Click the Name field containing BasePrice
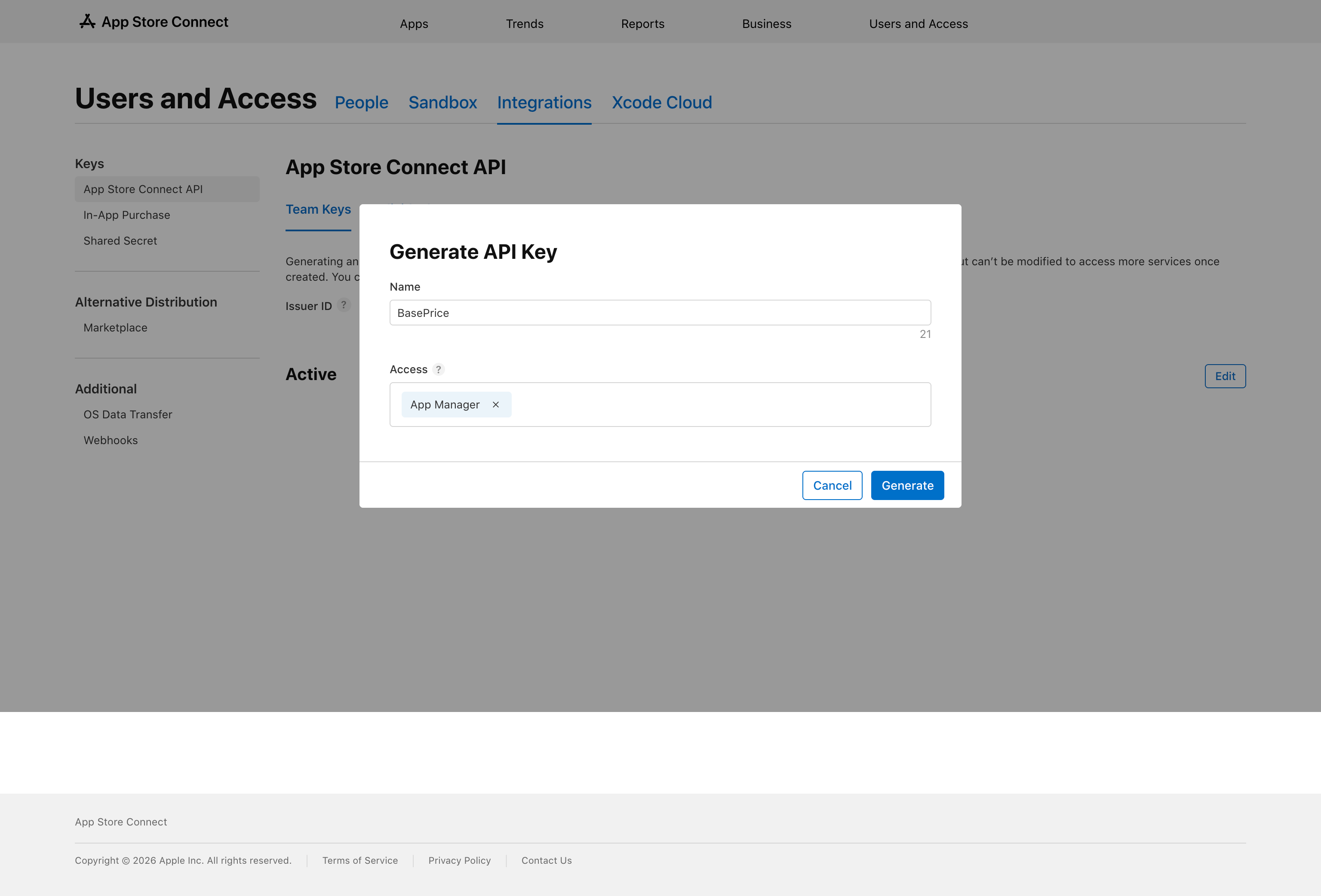This screenshot has width=1321, height=896. coord(660,313)
